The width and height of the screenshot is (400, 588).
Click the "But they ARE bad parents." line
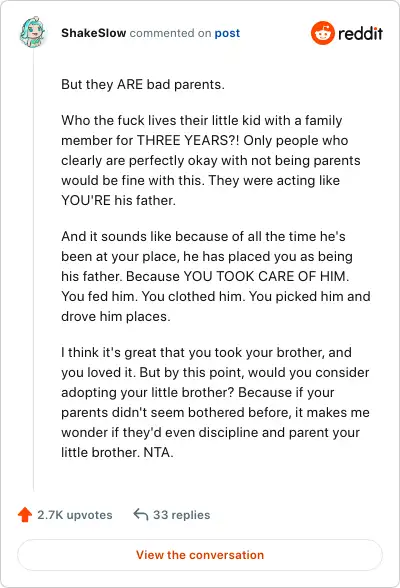143,84
